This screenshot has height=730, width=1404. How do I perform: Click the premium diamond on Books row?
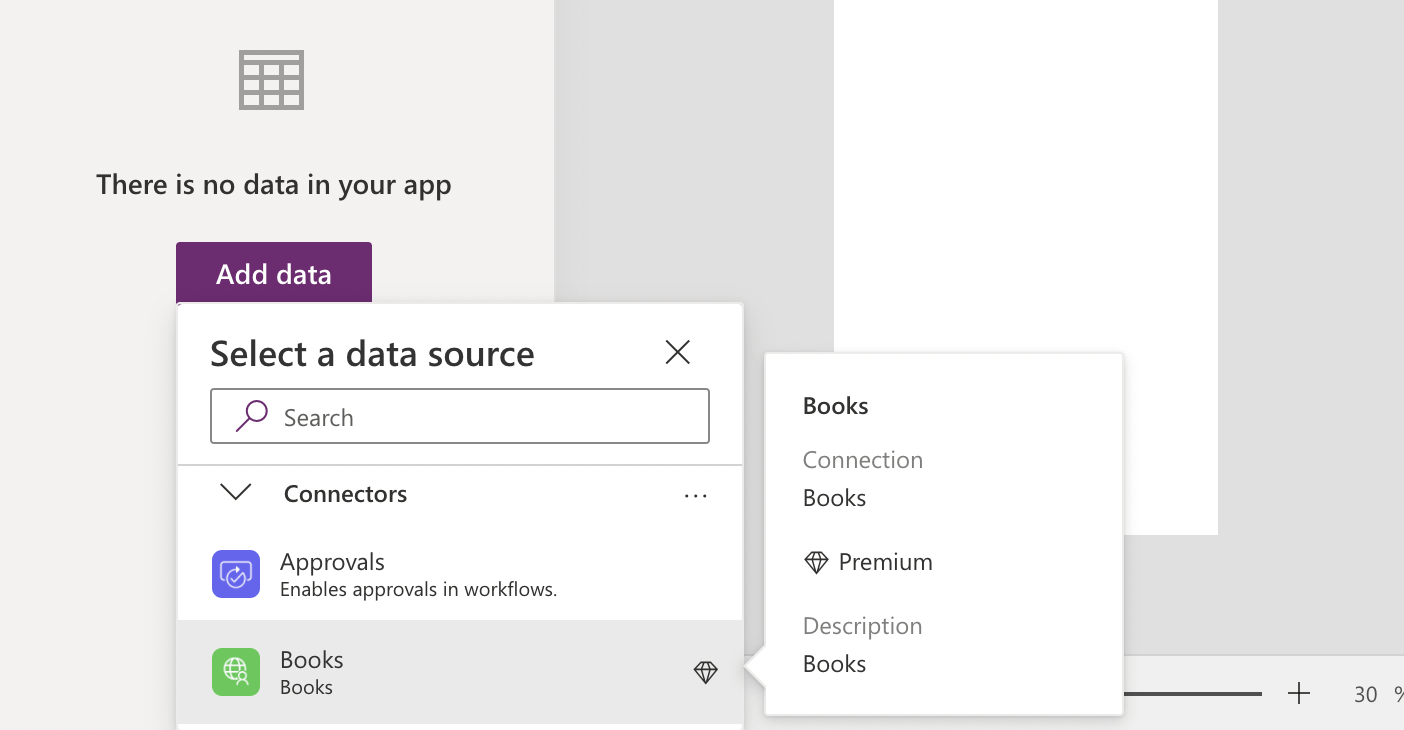[705, 672]
